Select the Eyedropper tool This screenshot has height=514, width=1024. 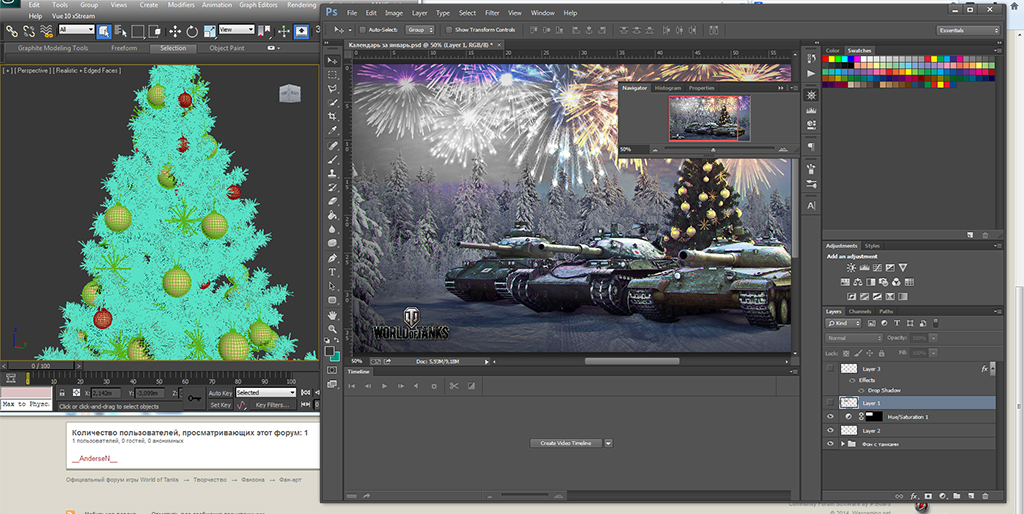tap(332, 130)
